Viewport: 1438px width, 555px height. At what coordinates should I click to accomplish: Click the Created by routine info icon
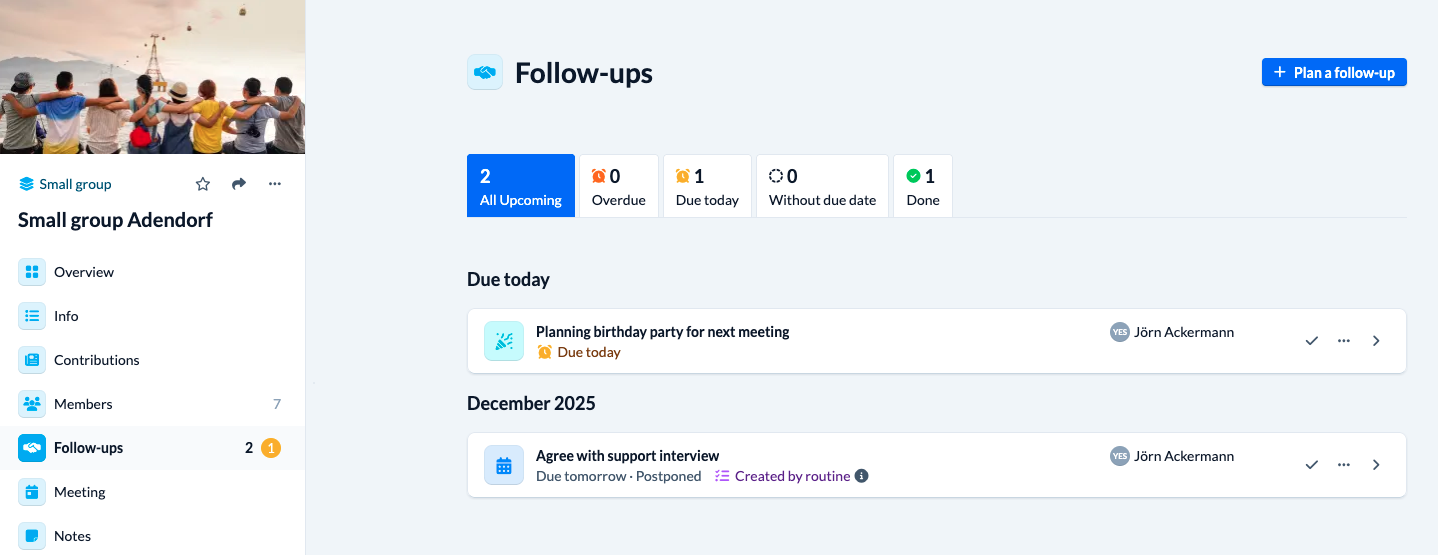pyautogui.click(x=862, y=476)
